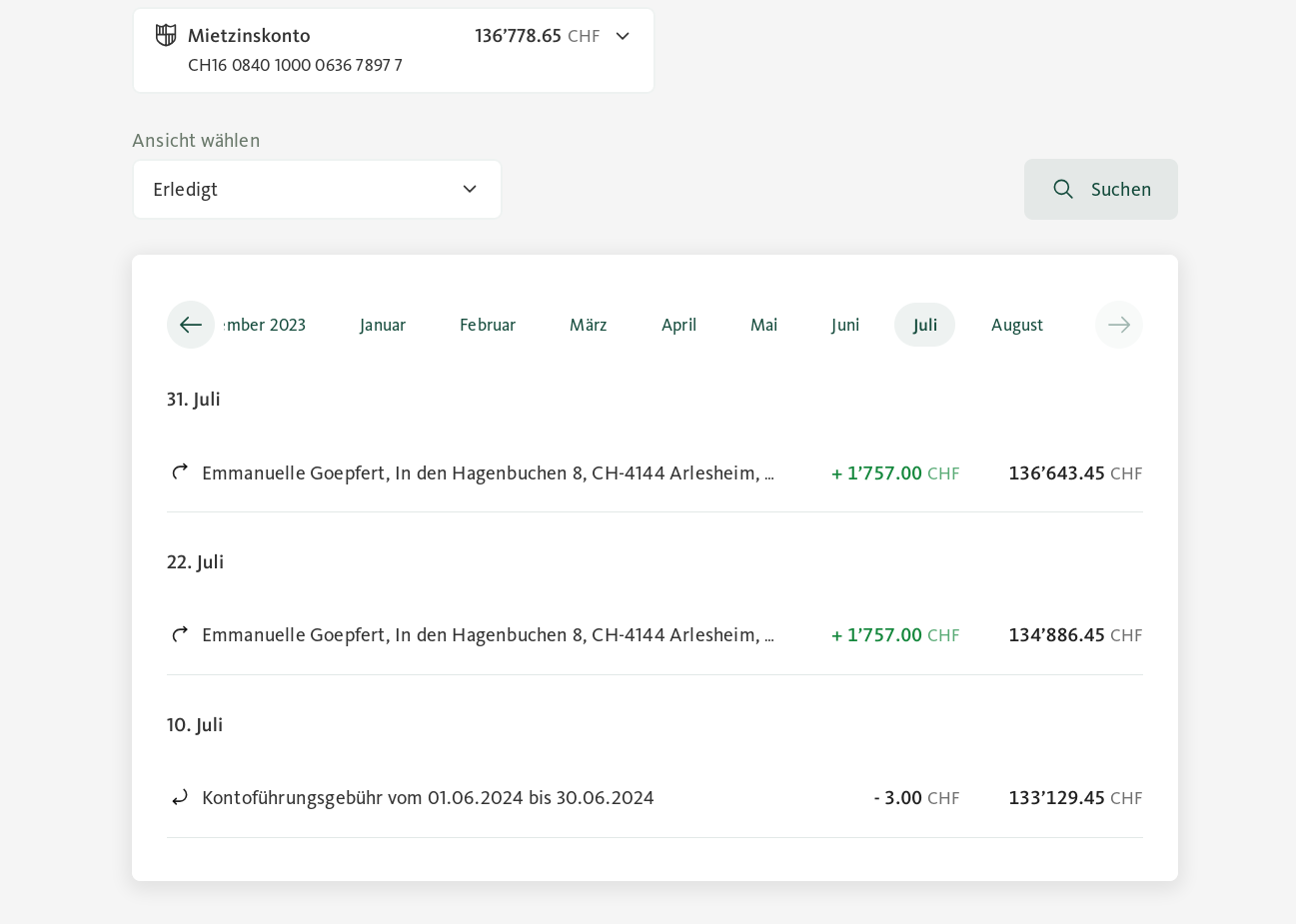Open the Erledigt view dropdown
This screenshot has width=1296, height=924.
[317, 190]
